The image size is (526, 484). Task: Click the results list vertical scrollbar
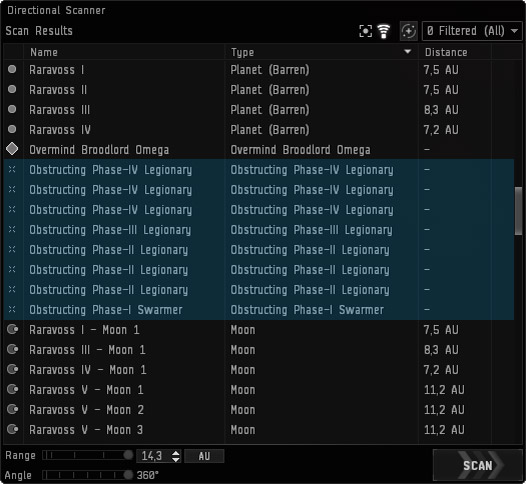point(518,211)
